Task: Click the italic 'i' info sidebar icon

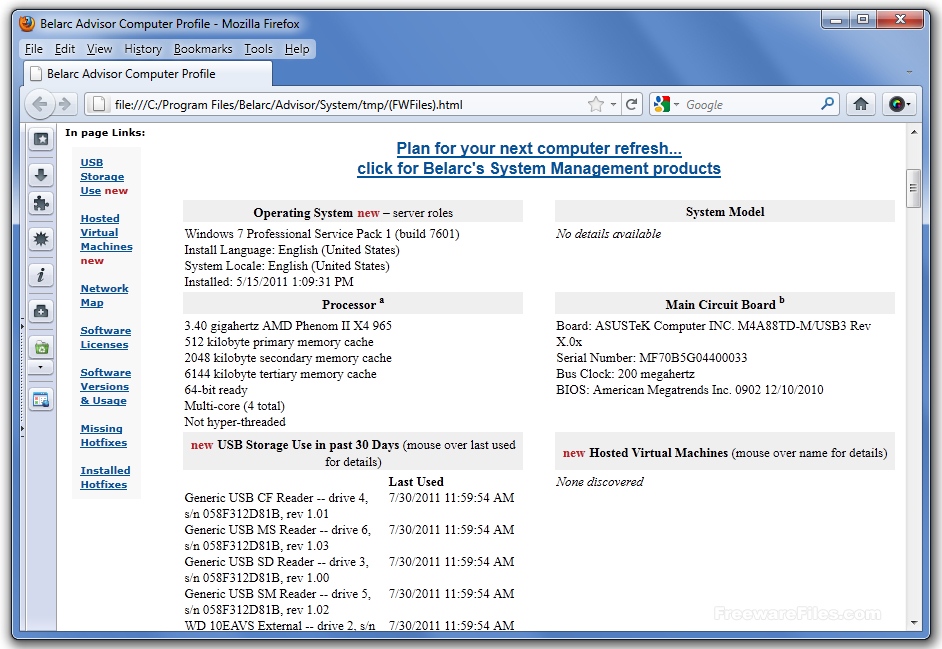Action: (41, 275)
